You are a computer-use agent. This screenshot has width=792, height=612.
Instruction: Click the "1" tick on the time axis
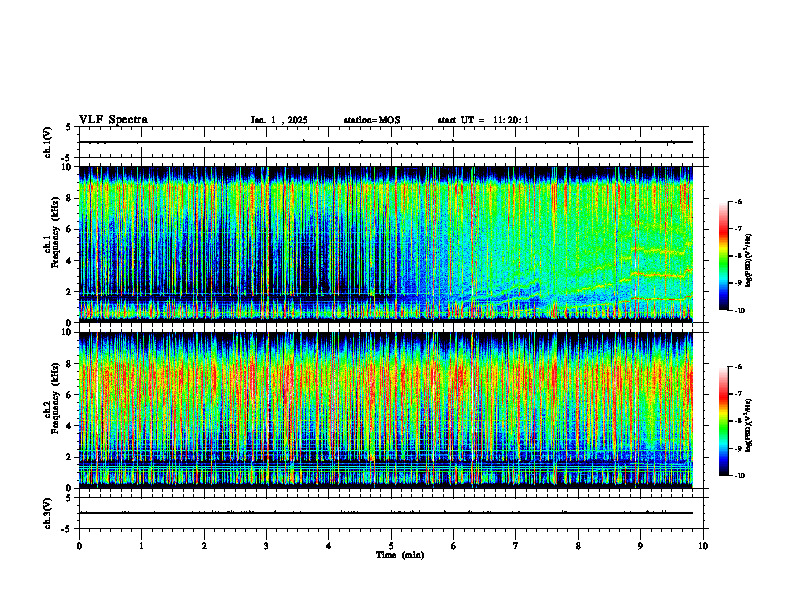[141, 546]
